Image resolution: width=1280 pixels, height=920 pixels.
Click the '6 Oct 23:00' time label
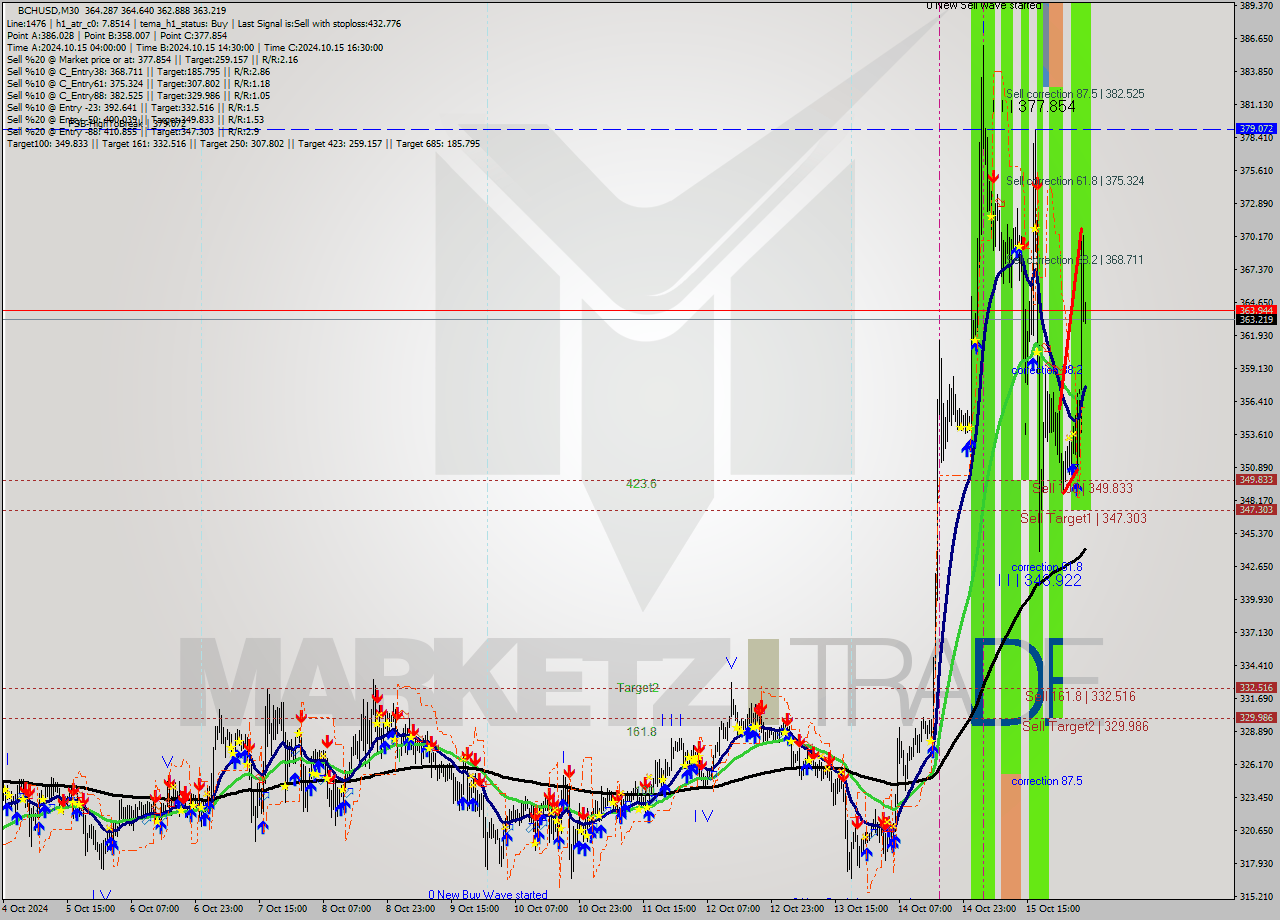click(218, 910)
